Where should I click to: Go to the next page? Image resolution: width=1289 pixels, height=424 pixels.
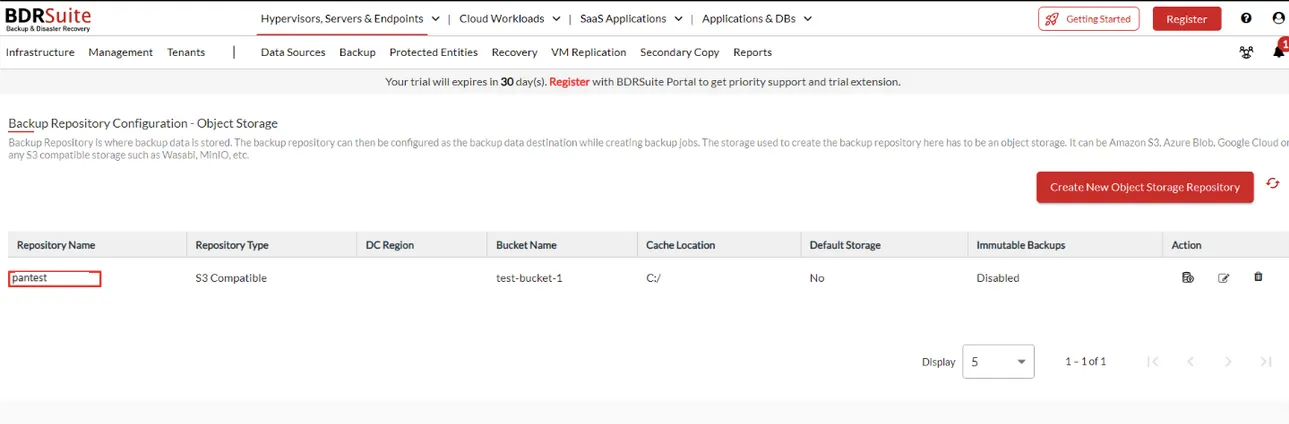pos(1228,361)
